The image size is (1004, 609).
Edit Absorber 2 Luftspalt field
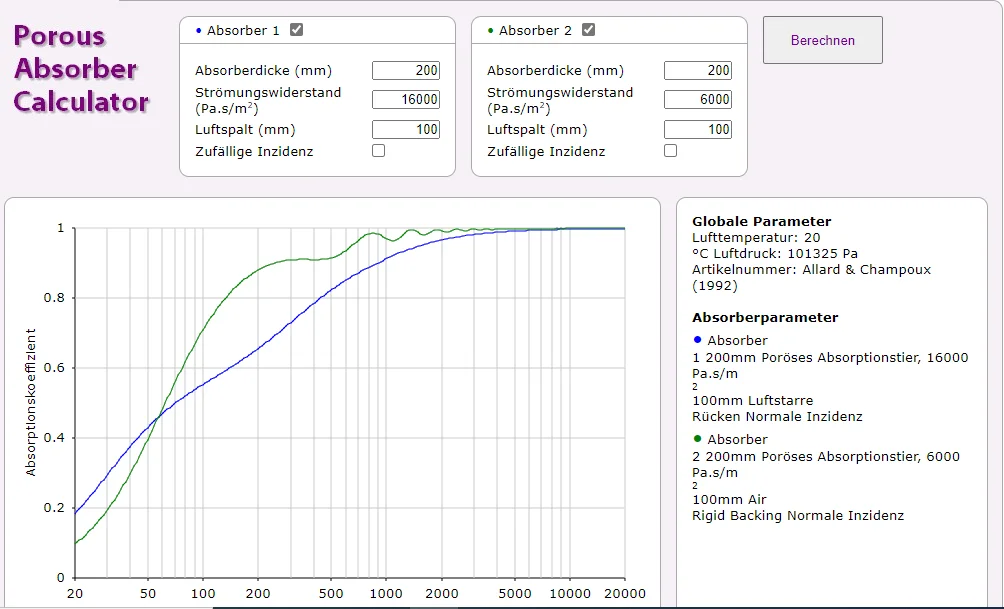coord(698,129)
